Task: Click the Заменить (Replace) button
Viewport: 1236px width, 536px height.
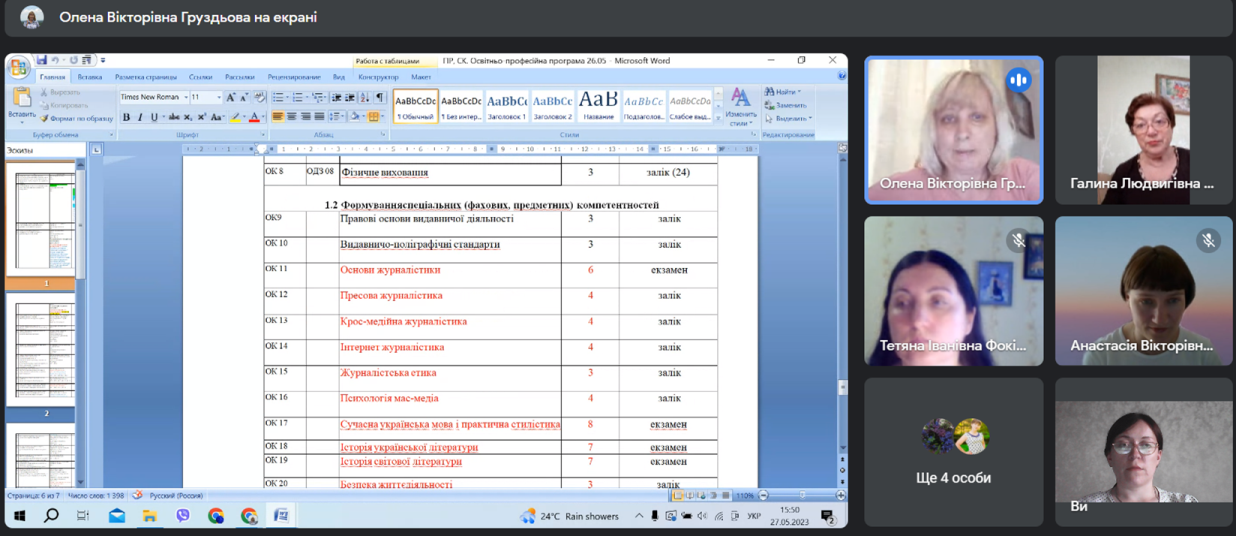Action: coord(786,105)
